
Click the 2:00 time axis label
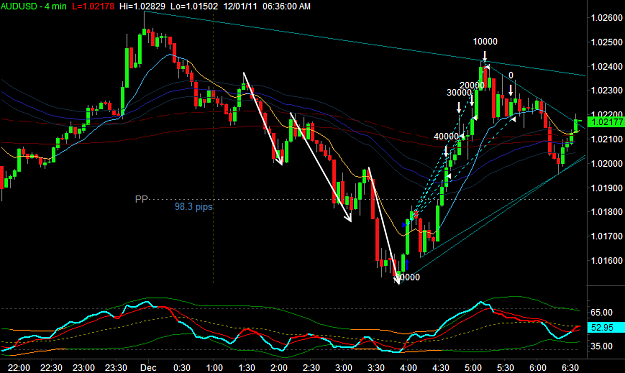(x=279, y=367)
